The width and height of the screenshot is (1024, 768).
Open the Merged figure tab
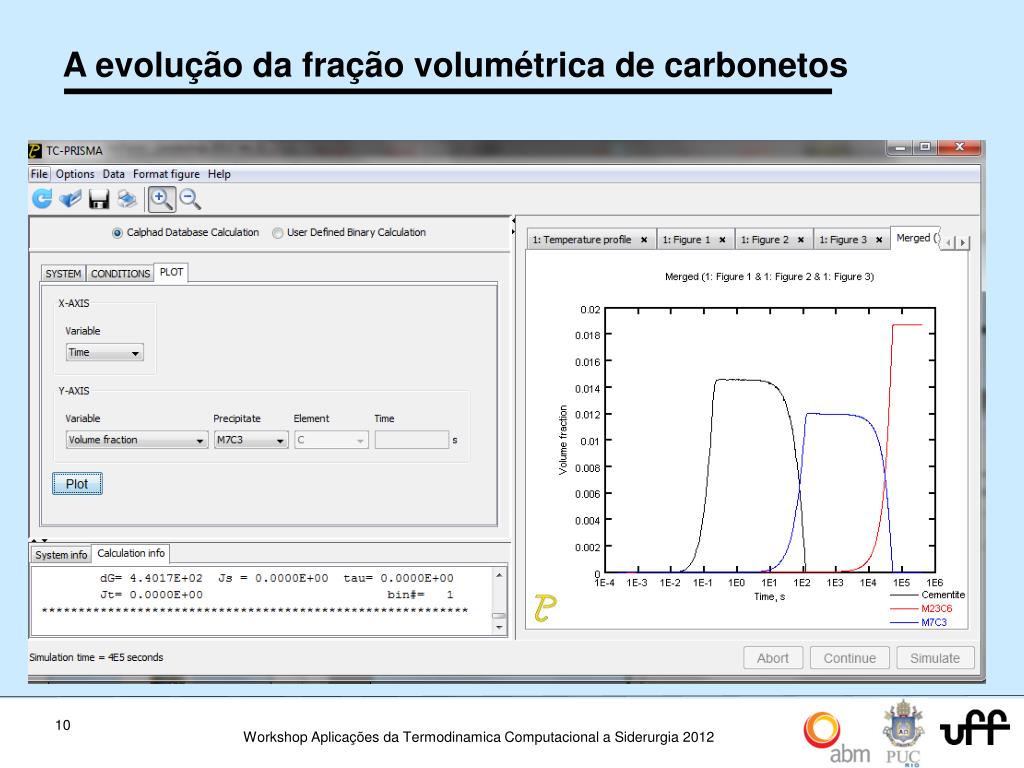[x=916, y=238]
